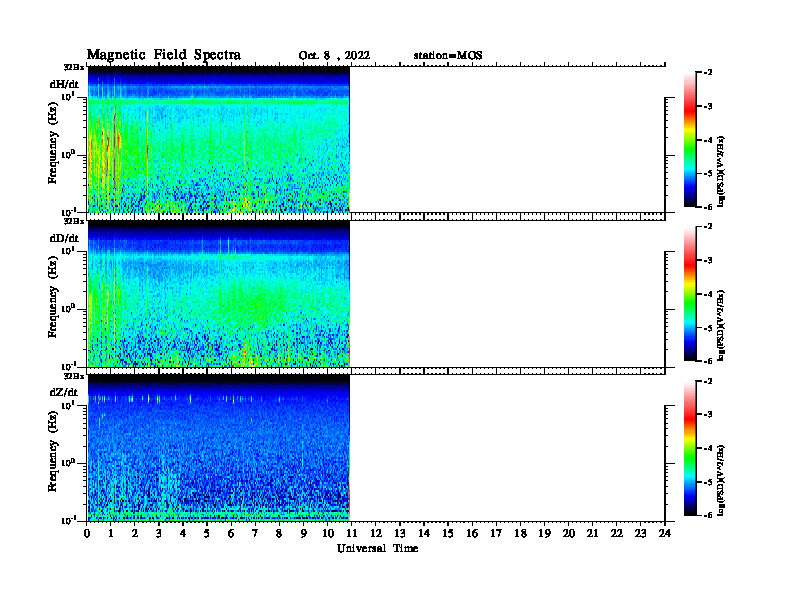Screen dimensions: 792x612
Task: Click hour 6 on the time axis
Action: coord(231,533)
